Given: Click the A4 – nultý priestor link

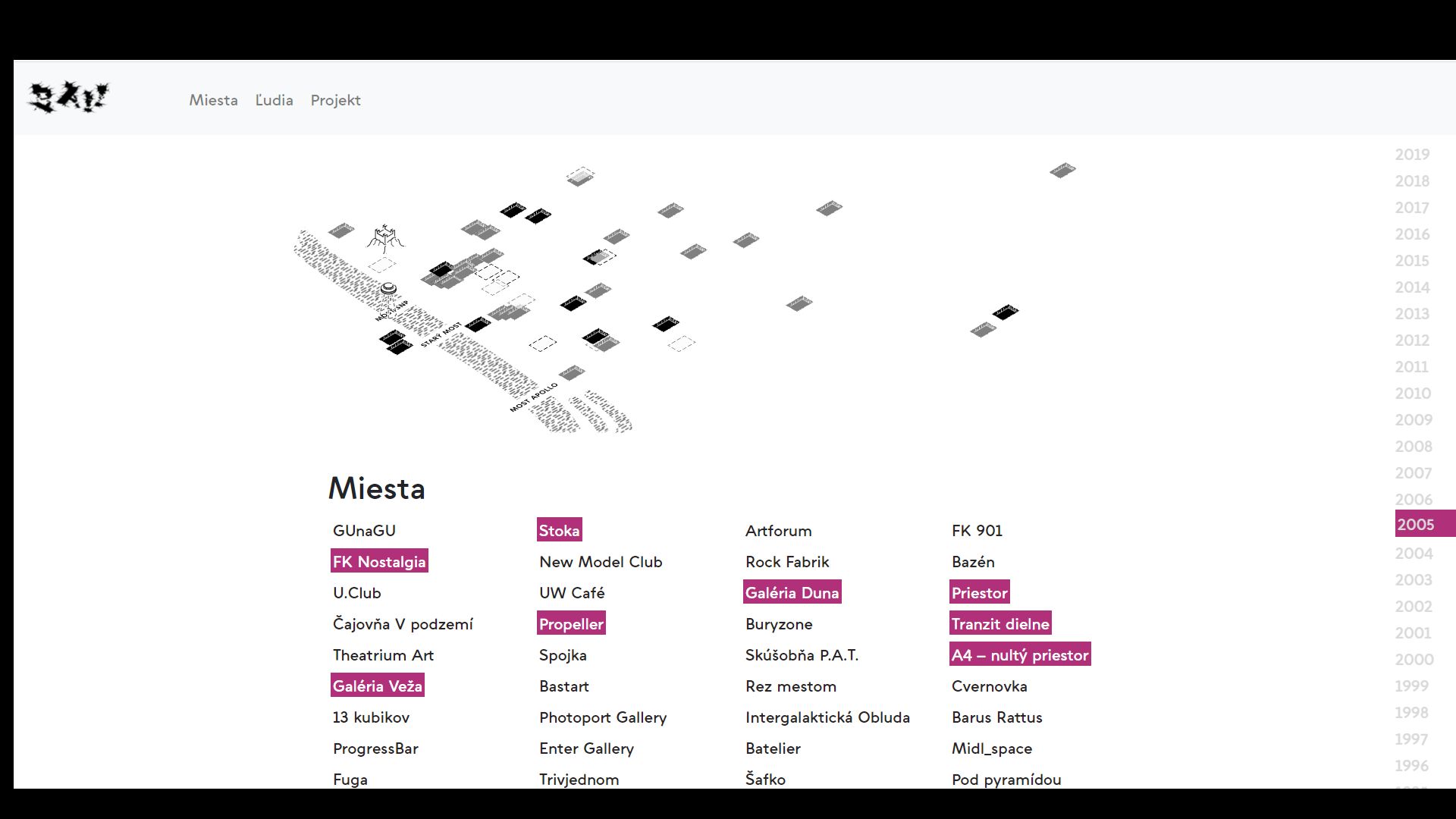Looking at the screenshot, I should tap(1020, 654).
